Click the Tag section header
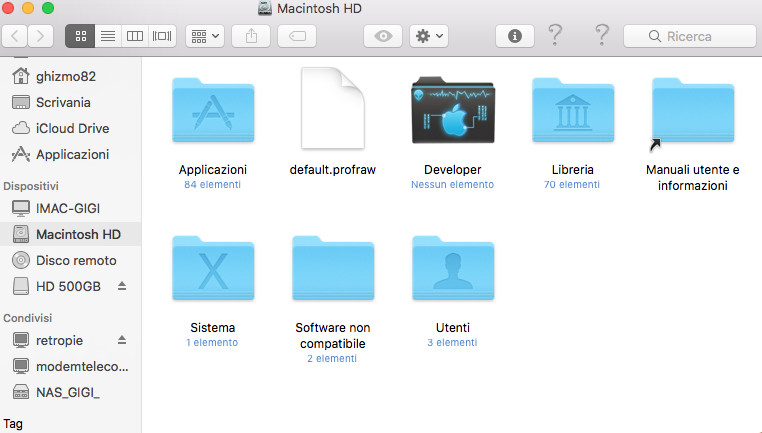Viewport: 762px width, 433px height. [x=13, y=424]
